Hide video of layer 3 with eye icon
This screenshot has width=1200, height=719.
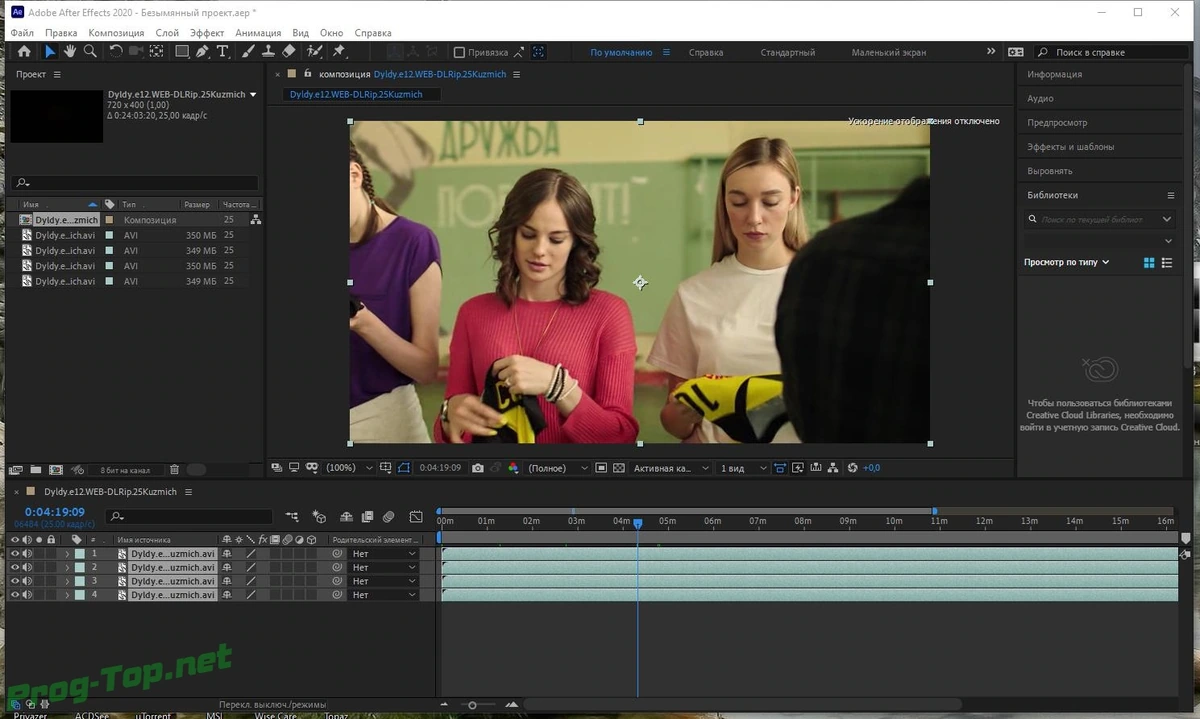pyautogui.click(x=15, y=581)
